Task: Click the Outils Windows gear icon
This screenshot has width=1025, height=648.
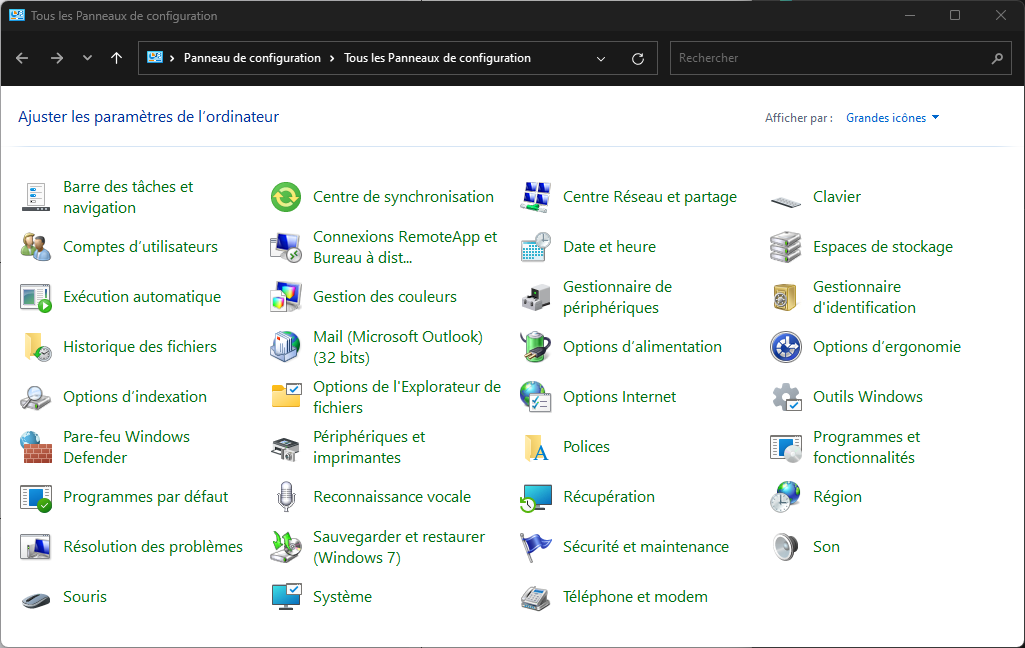Action: coord(786,397)
